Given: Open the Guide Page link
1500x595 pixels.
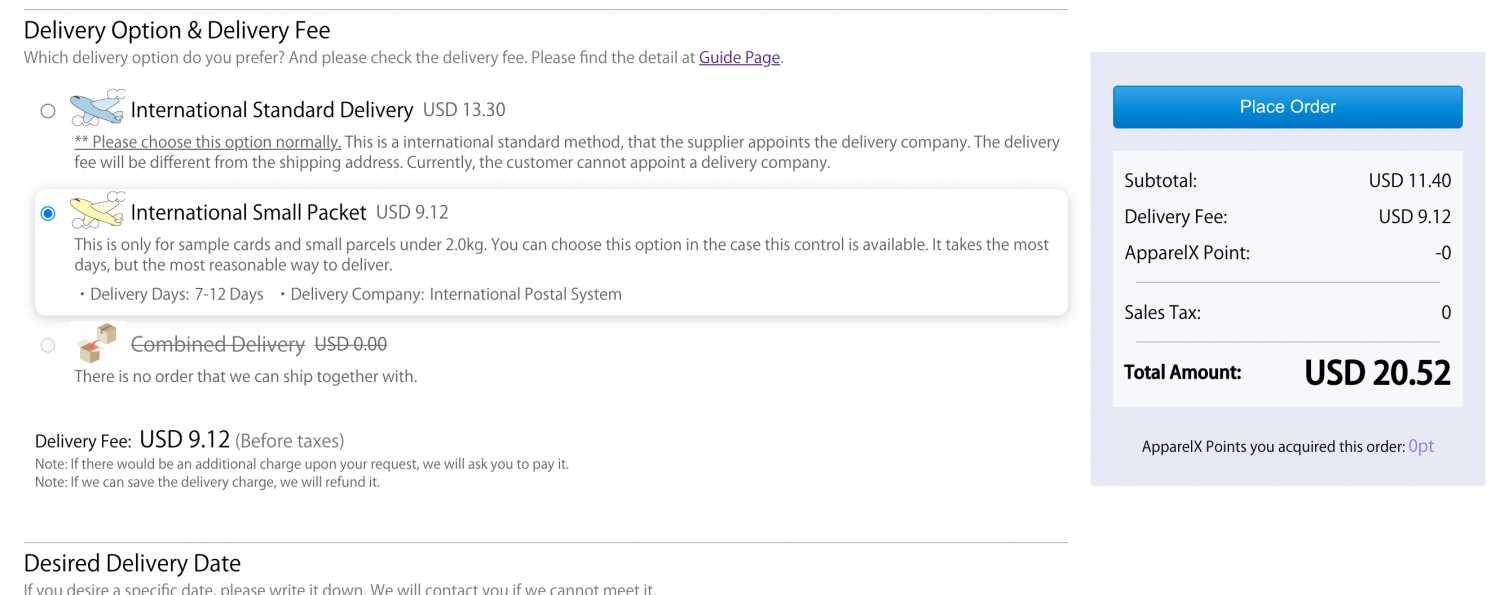Looking at the screenshot, I should coord(739,58).
